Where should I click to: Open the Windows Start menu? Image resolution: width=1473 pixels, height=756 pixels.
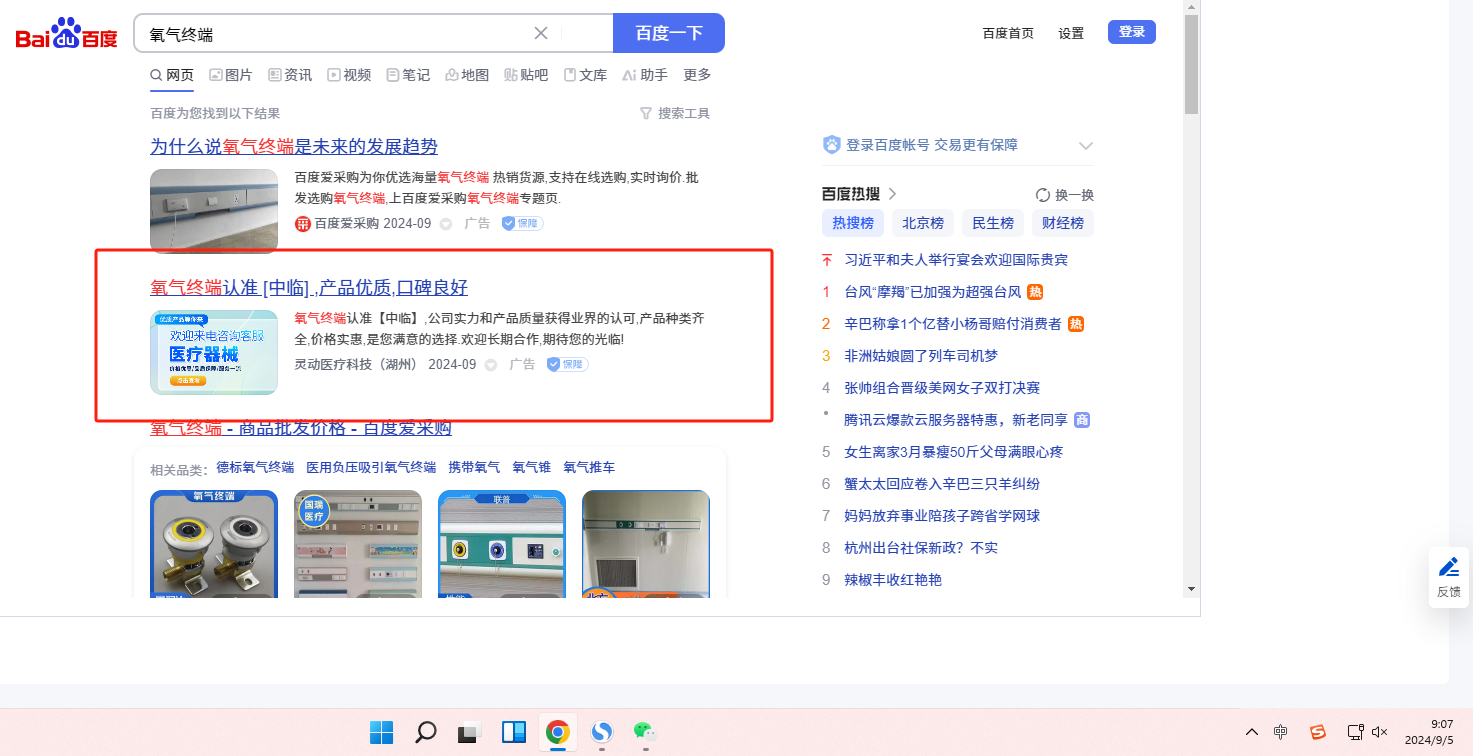pyautogui.click(x=381, y=732)
